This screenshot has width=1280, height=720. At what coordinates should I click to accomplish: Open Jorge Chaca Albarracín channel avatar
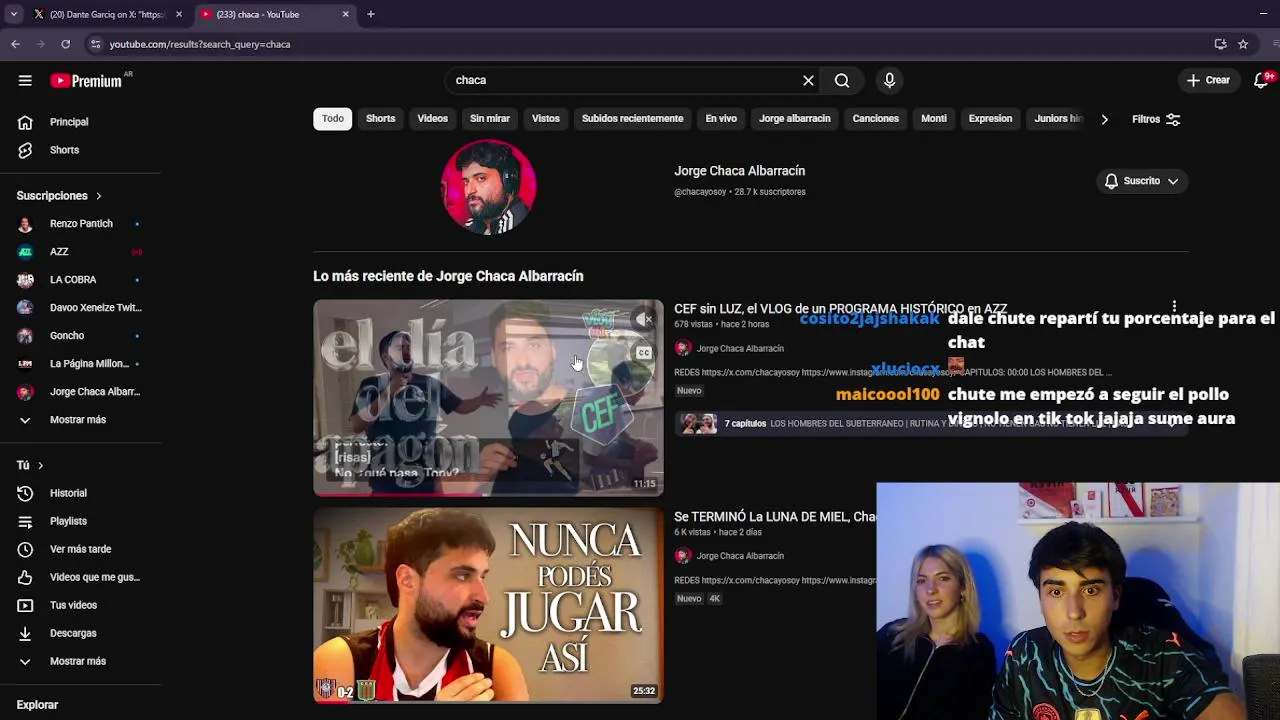[489, 187]
